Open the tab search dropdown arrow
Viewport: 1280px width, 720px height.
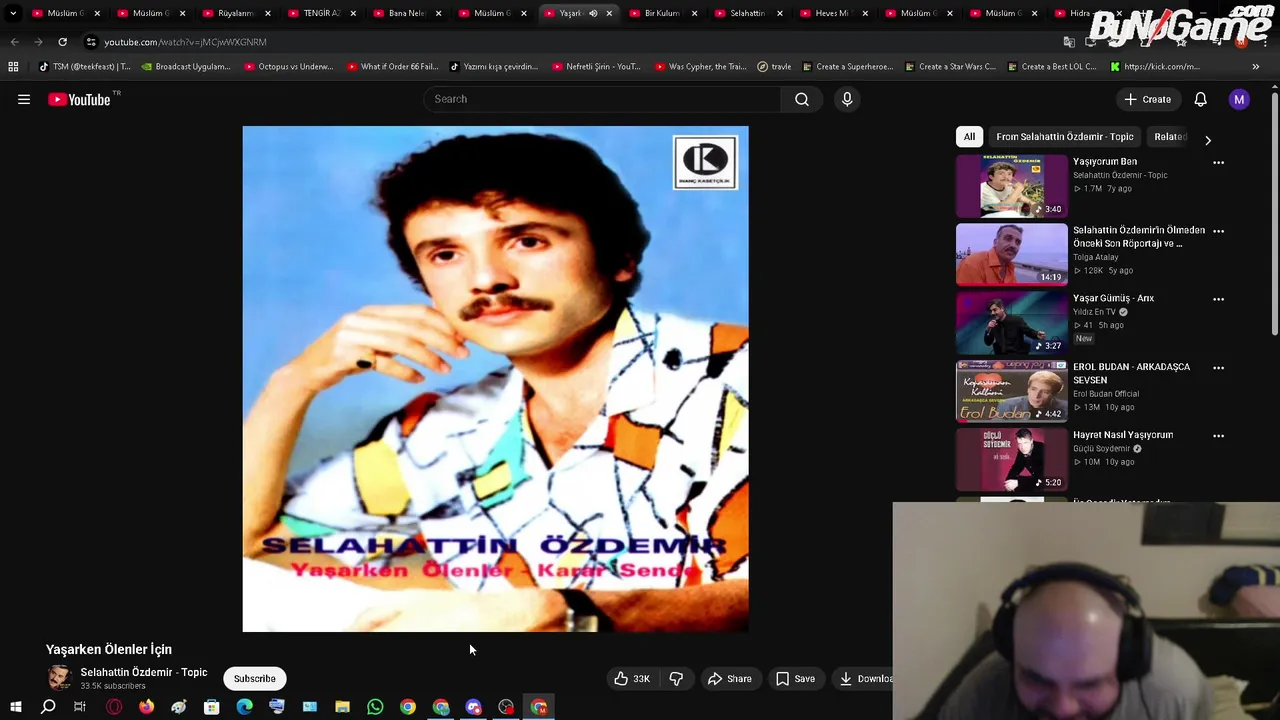coord(13,13)
